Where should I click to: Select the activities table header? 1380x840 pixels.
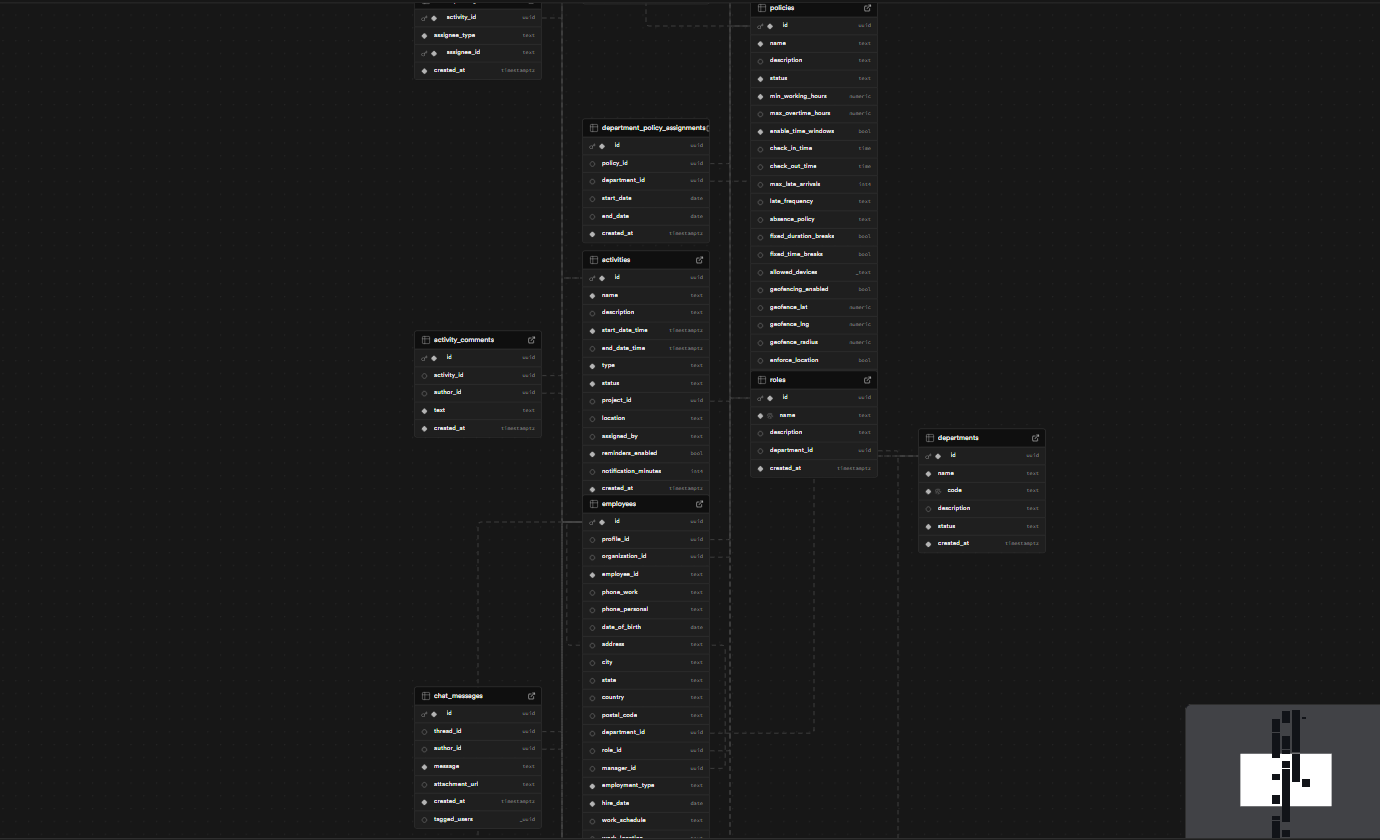click(646, 260)
